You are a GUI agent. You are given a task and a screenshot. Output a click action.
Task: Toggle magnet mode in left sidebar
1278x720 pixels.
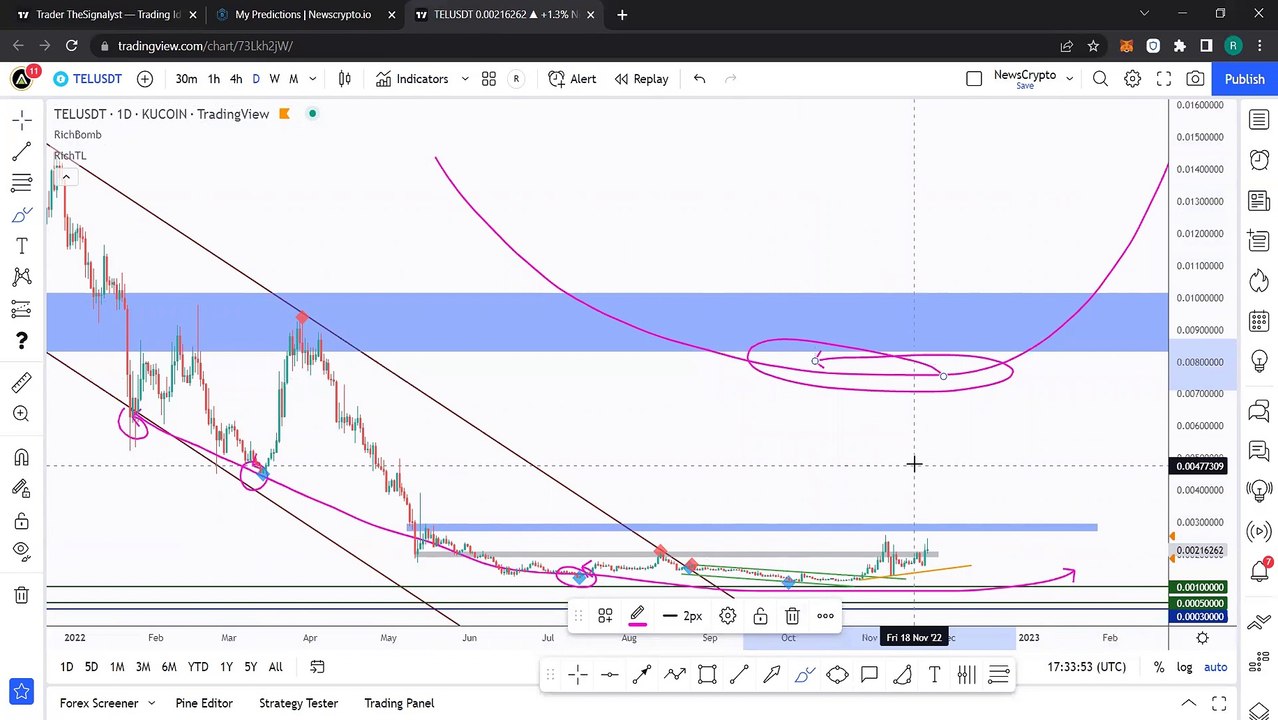21,458
